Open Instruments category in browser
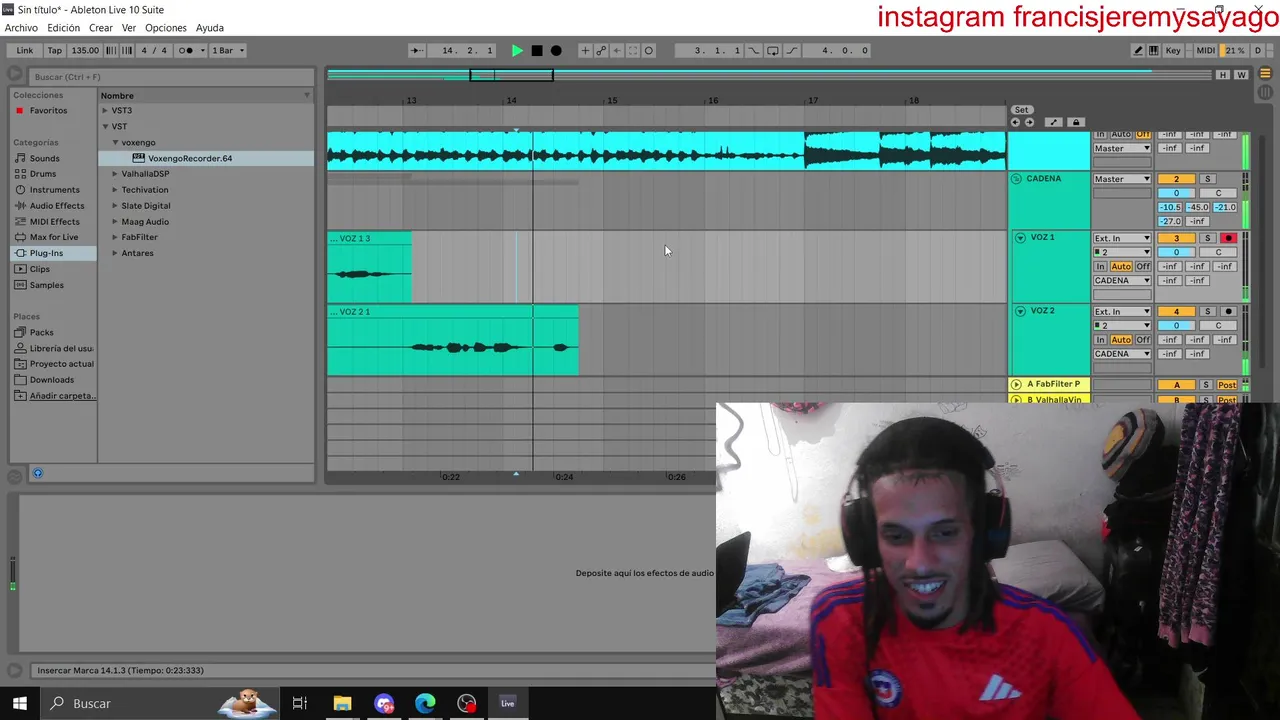 click(54, 190)
